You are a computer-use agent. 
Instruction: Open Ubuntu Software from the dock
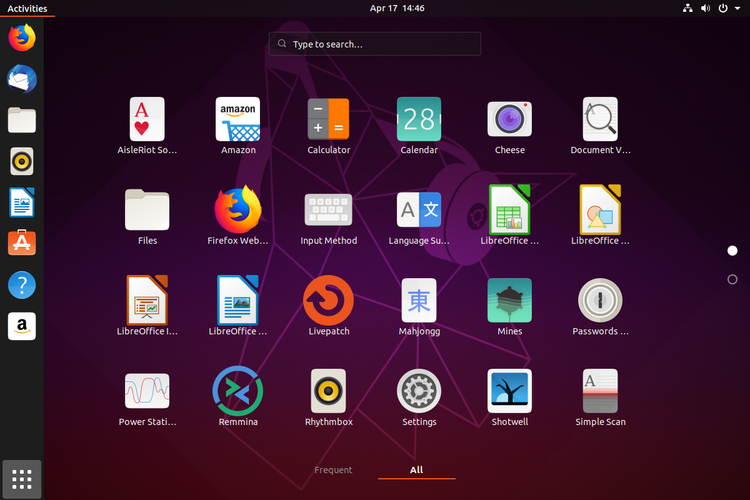(22, 243)
